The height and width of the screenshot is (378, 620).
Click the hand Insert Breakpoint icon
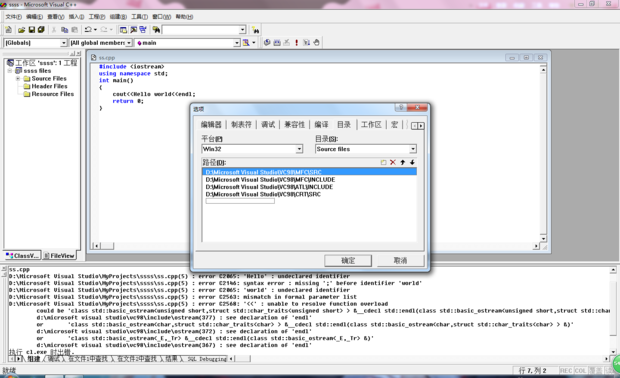coord(316,43)
